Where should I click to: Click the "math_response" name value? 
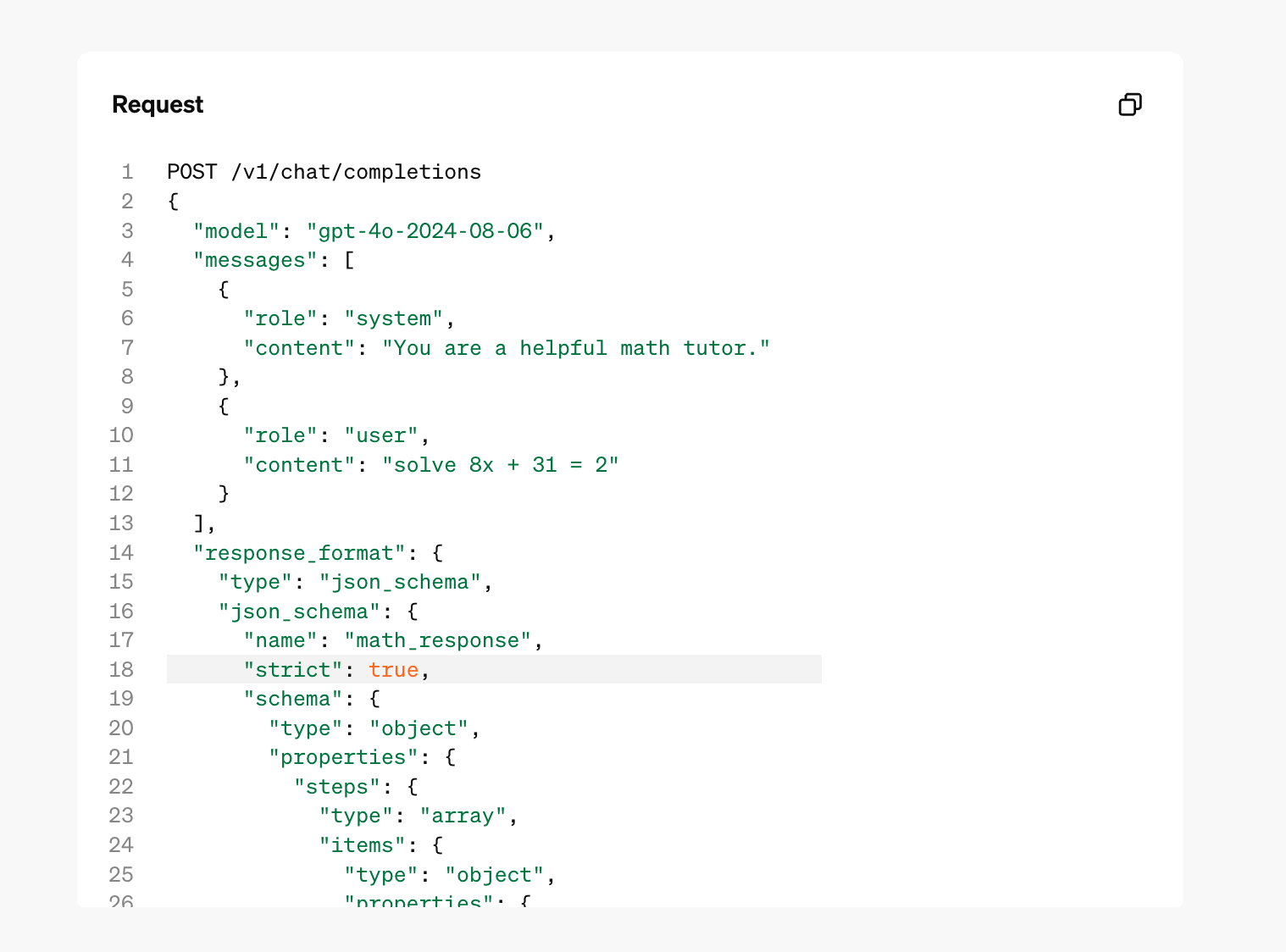pyautogui.click(x=437, y=640)
